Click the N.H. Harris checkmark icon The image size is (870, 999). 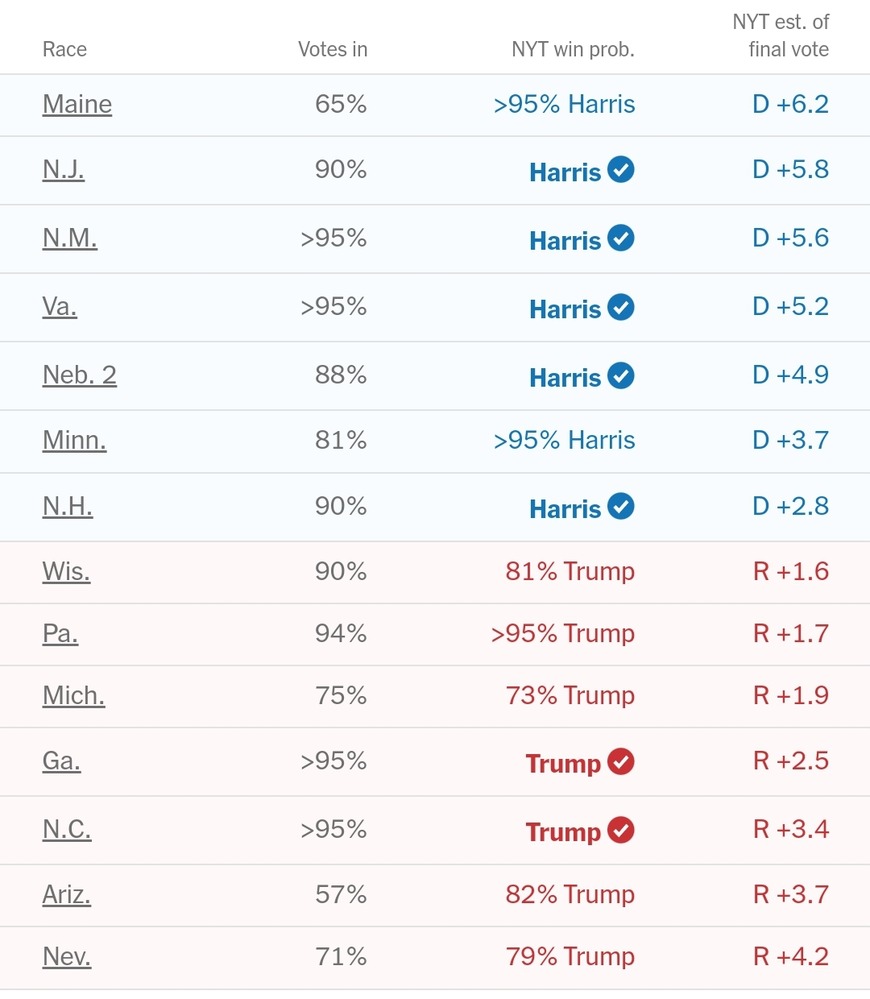[621, 507]
